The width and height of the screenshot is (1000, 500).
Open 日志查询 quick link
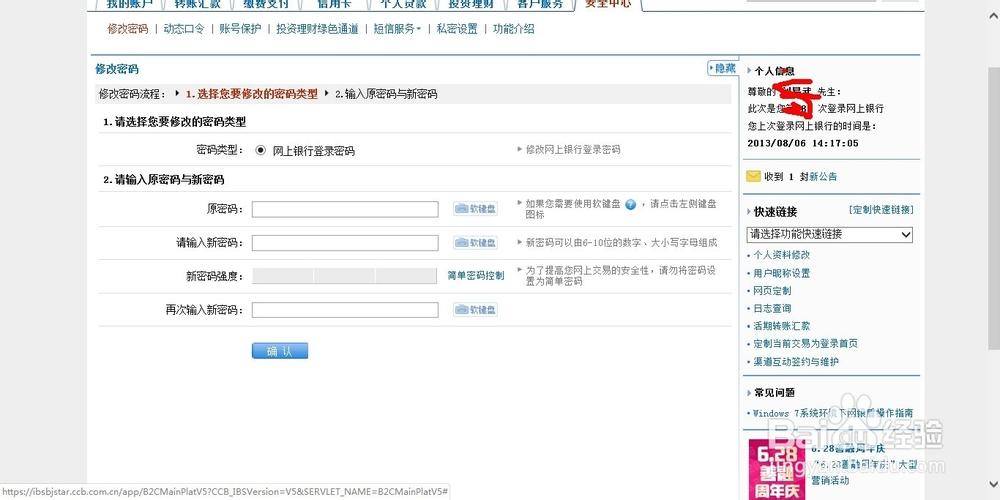tap(772, 309)
